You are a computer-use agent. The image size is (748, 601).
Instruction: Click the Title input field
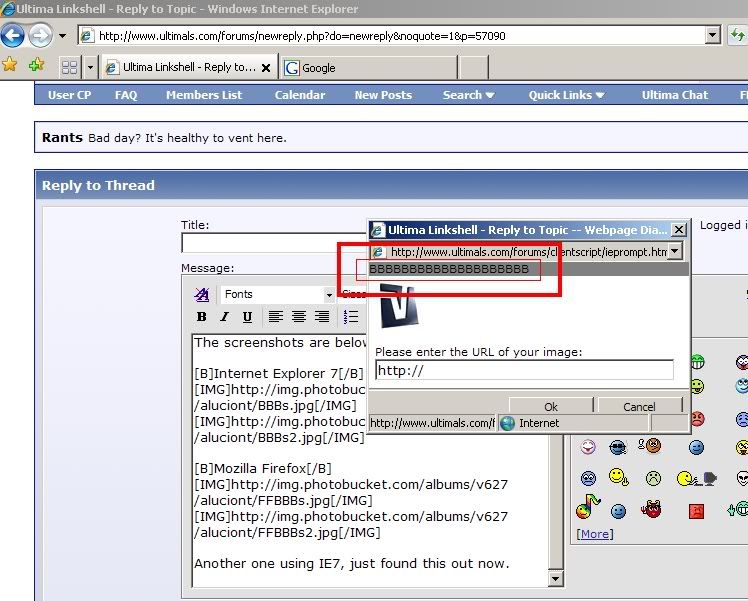point(274,243)
